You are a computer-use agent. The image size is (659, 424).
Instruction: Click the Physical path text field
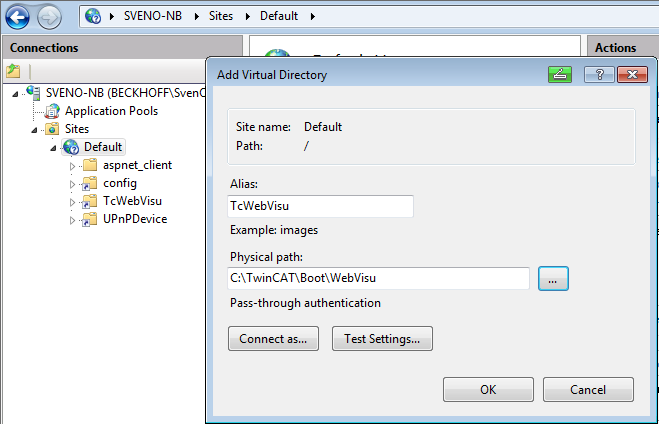tap(378, 278)
